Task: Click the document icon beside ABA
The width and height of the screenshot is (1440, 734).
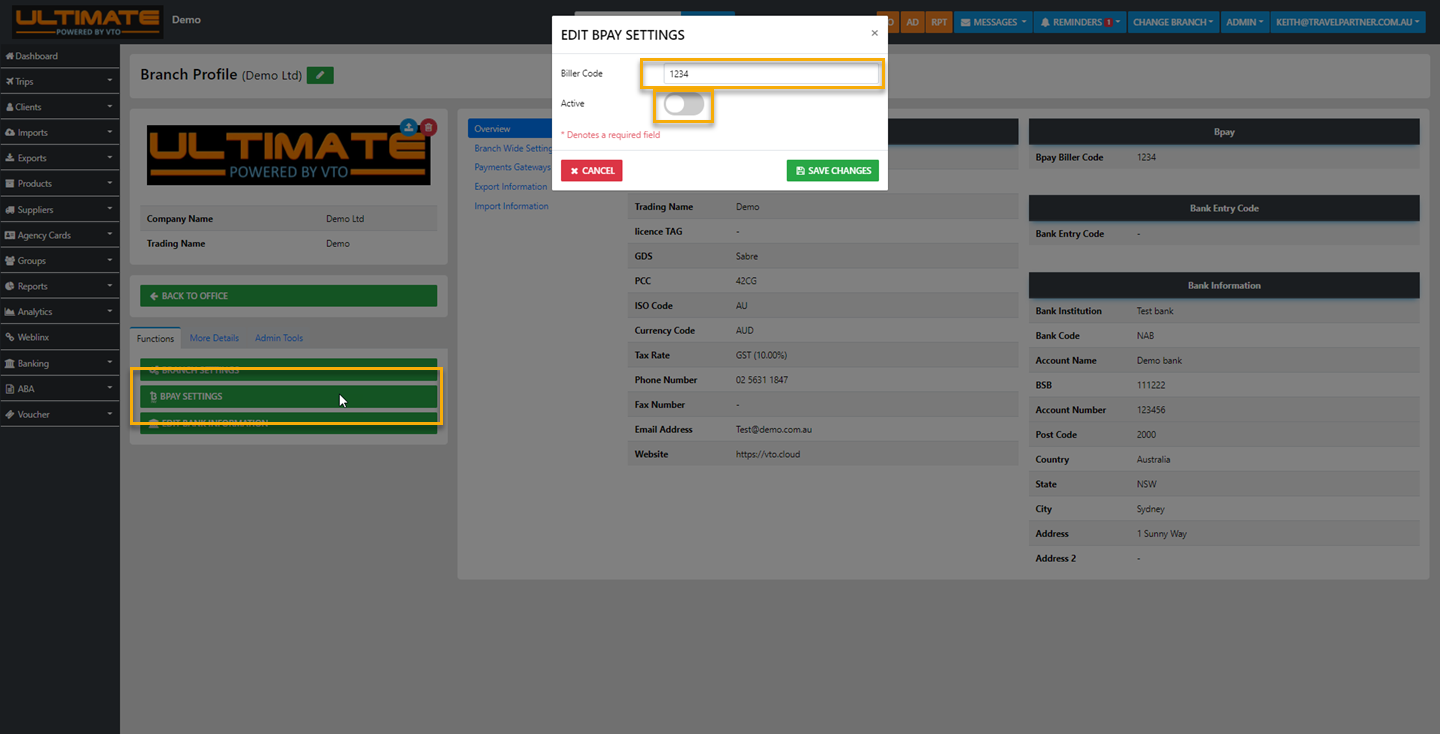Action: [x=10, y=389]
